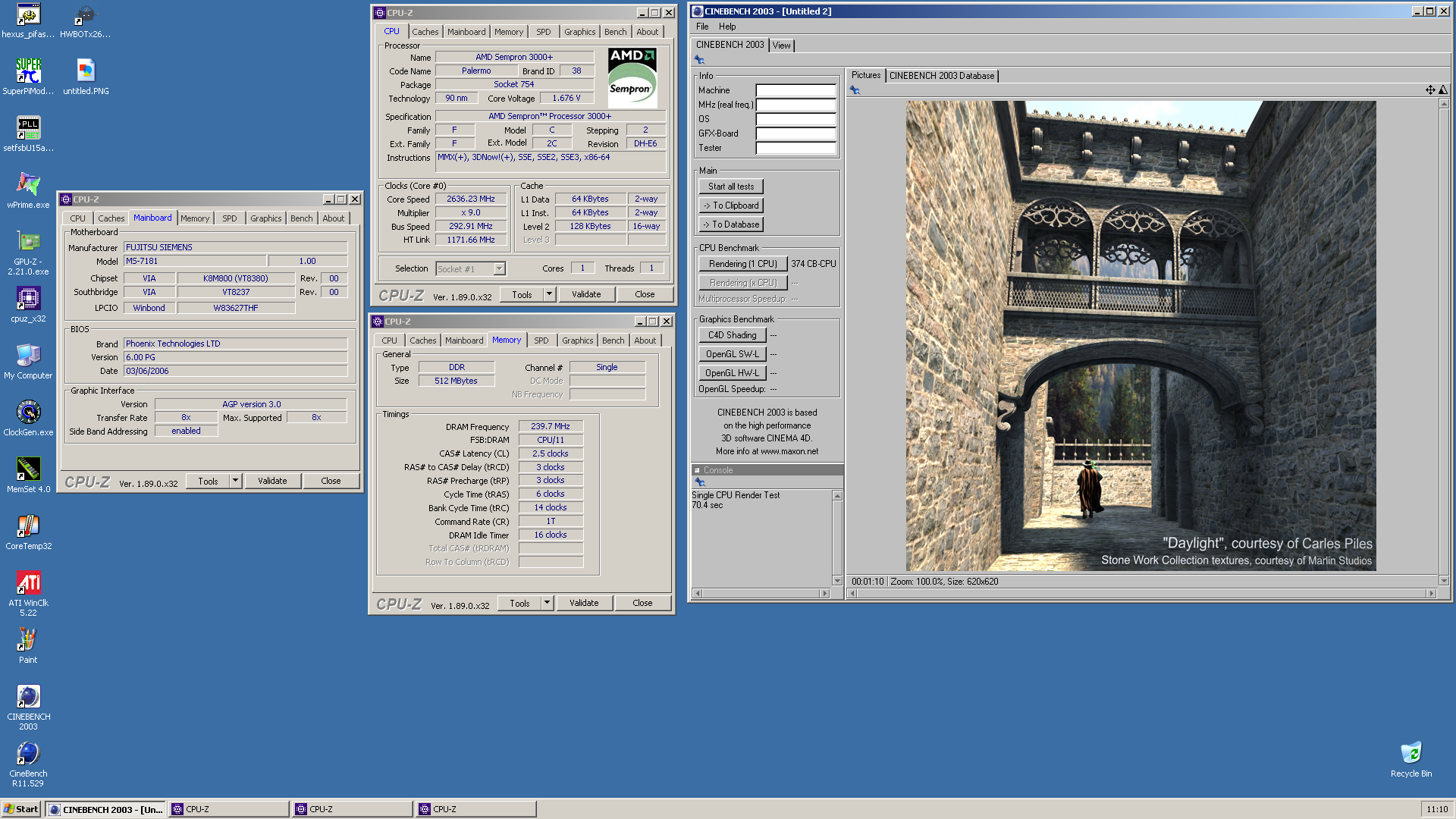Run the Rendering (1 CPU) benchmark
Image resolution: width=1456 pixels, height=819 pixels.
(742, 264)
